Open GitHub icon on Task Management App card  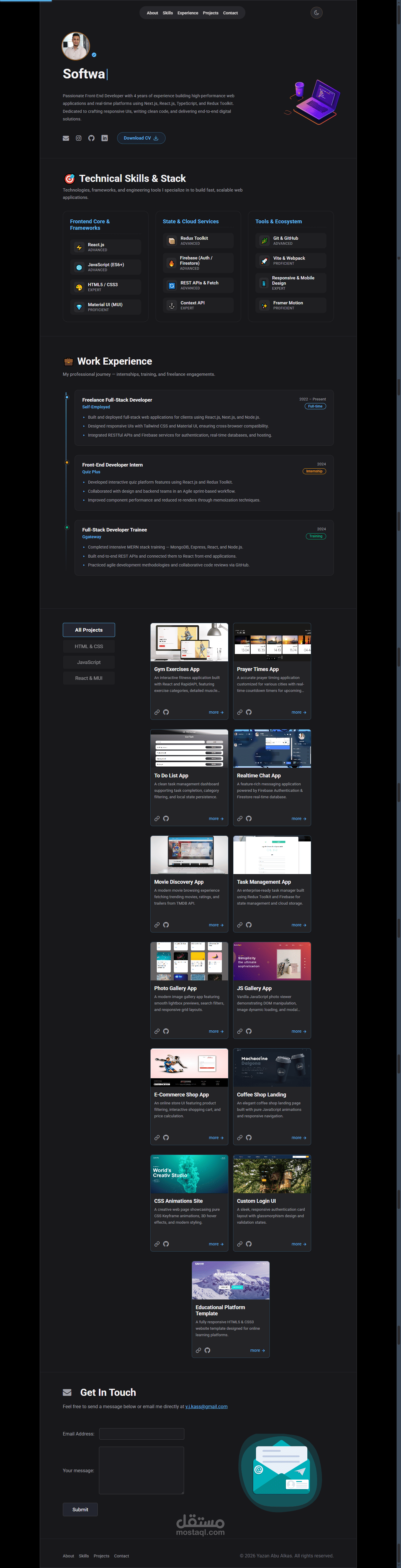(249, 925)
